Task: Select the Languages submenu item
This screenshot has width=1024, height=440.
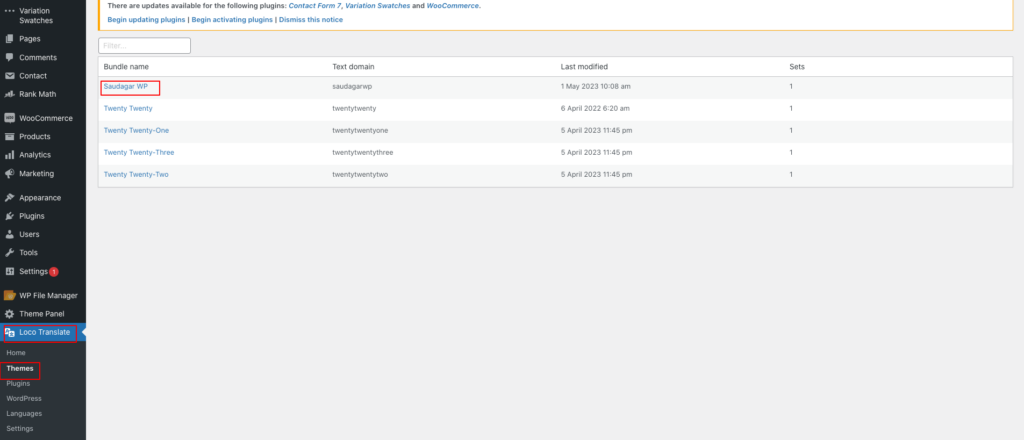Action: pos(24,413)
